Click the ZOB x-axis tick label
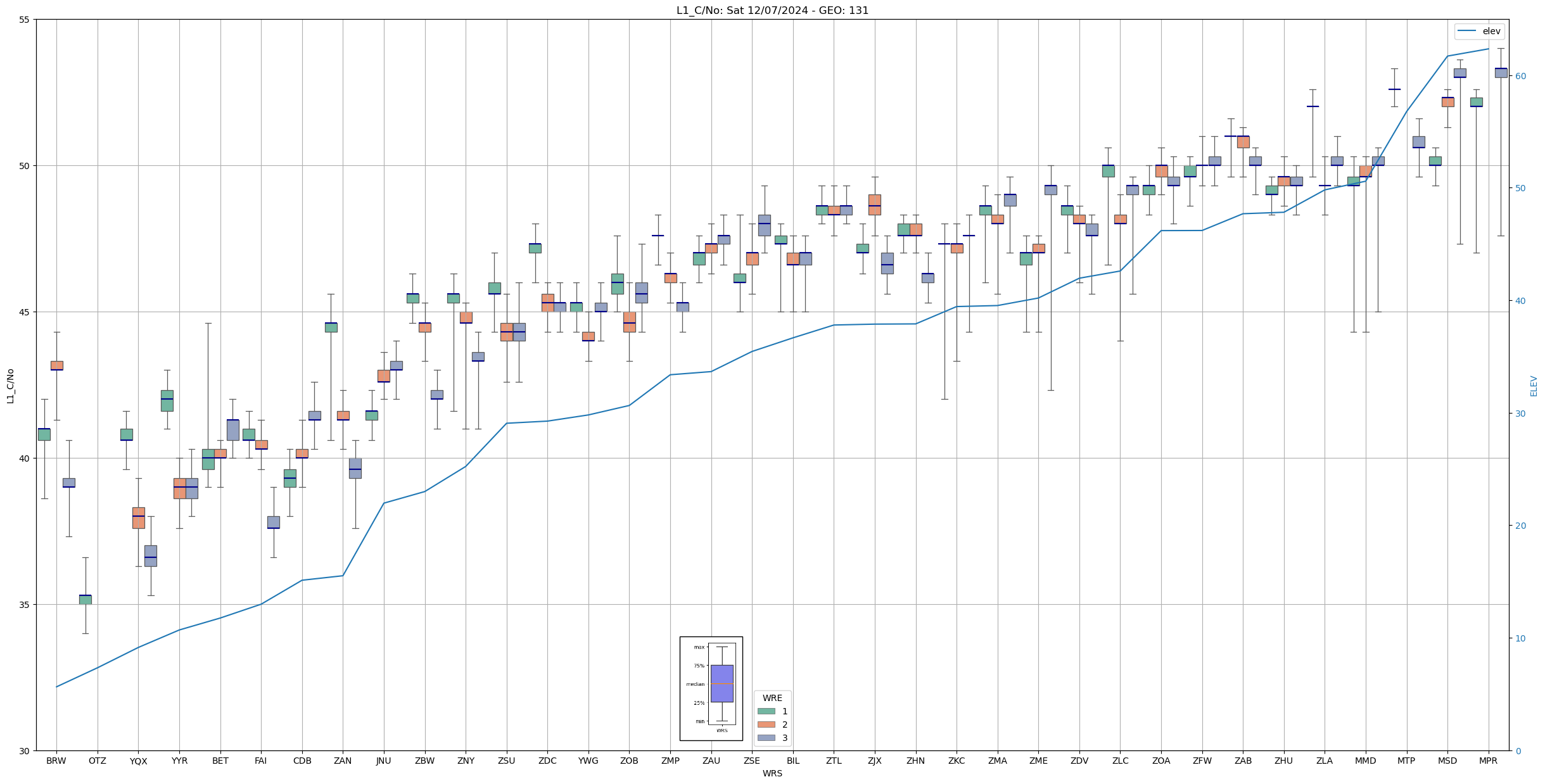The width and height of the screenshot is (1545, 784). click(x=629, y=761)
